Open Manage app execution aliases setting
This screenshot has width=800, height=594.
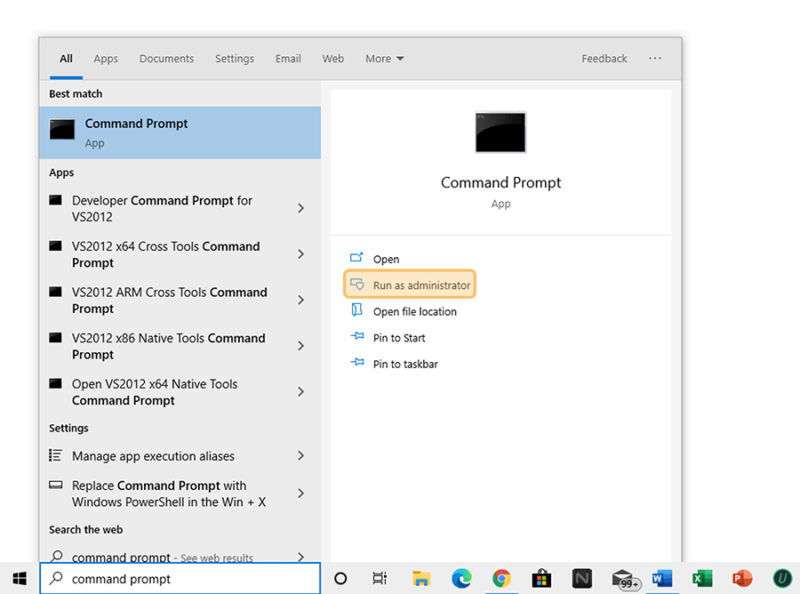[x=180, y=456]
